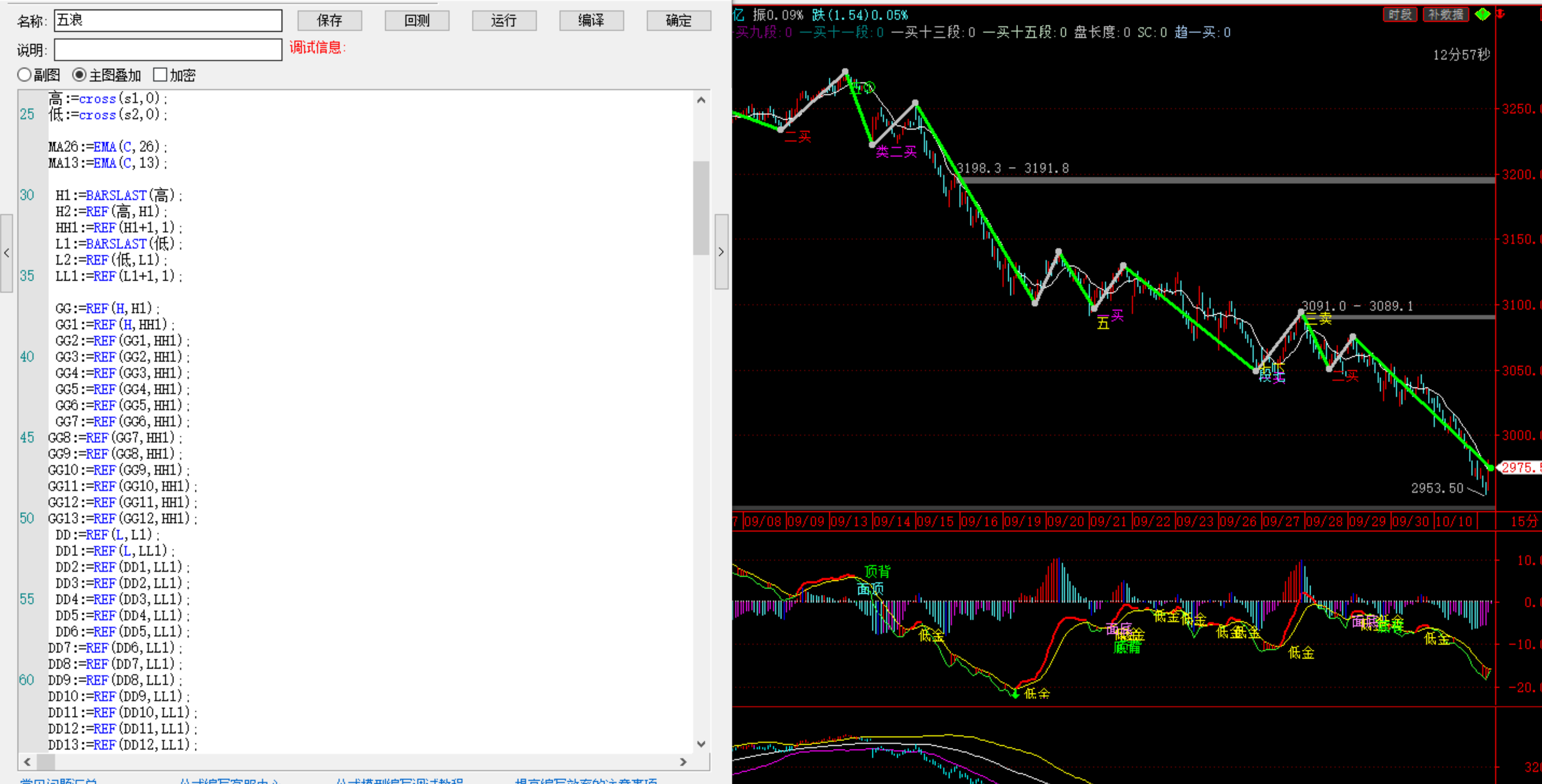This screenshot has width=1542, height=784.
Task: Enable the 加密 encryption checkbox
Action: tap(160, 75)
